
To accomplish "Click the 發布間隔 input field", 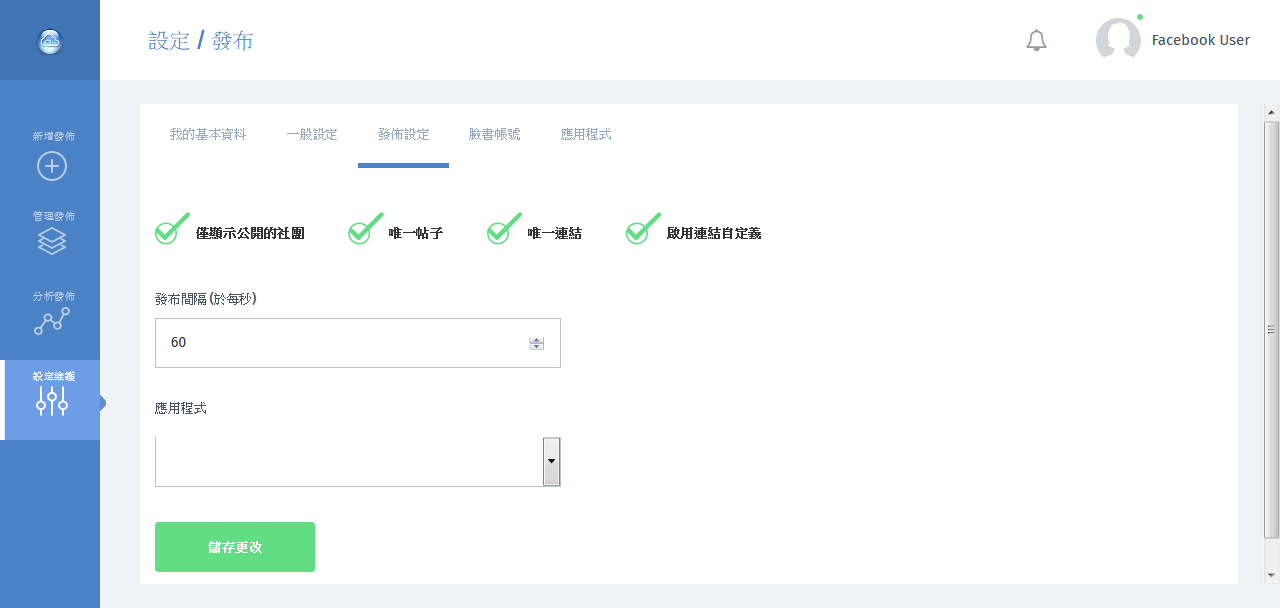I will [340, 343].
